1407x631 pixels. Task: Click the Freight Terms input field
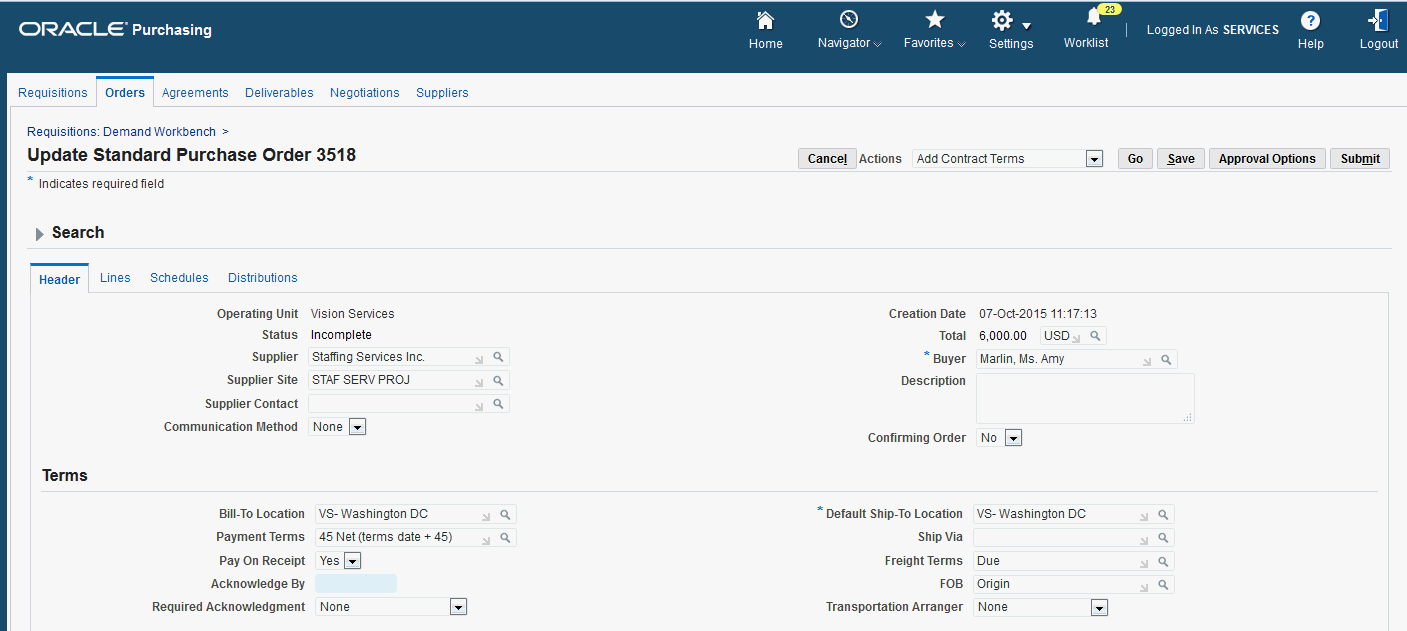click(x=1063, y=562)
